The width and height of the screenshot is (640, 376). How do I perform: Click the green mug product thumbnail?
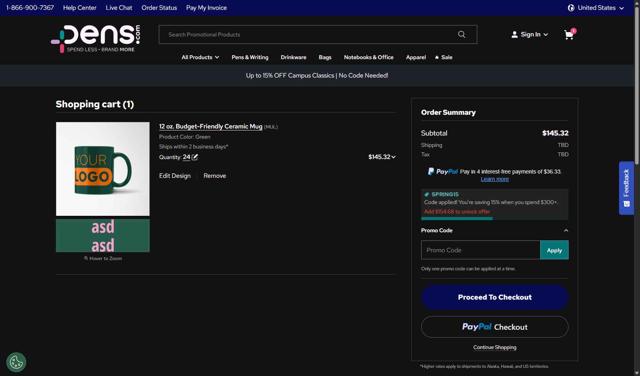coord(103,169)
